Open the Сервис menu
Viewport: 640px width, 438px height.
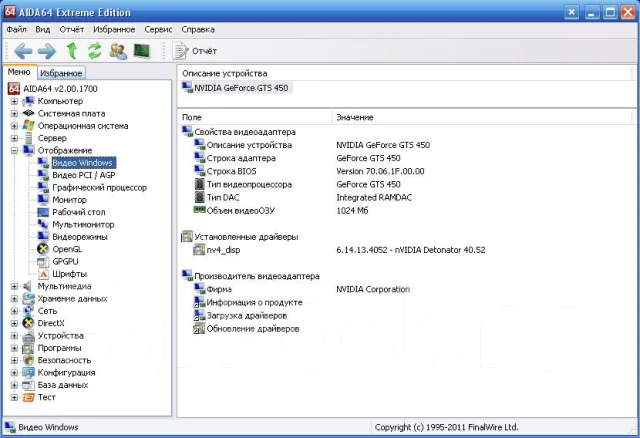tap(158, 29)
